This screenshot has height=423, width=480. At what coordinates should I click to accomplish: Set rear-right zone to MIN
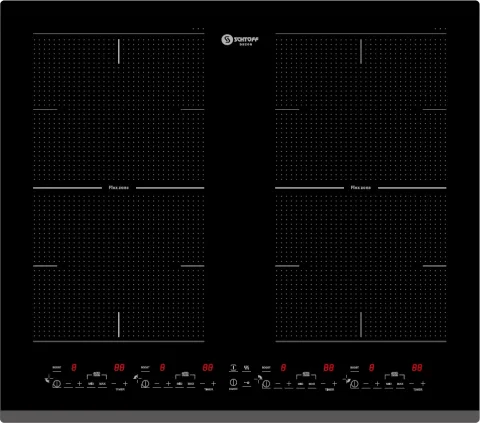(x=300, y=384)
